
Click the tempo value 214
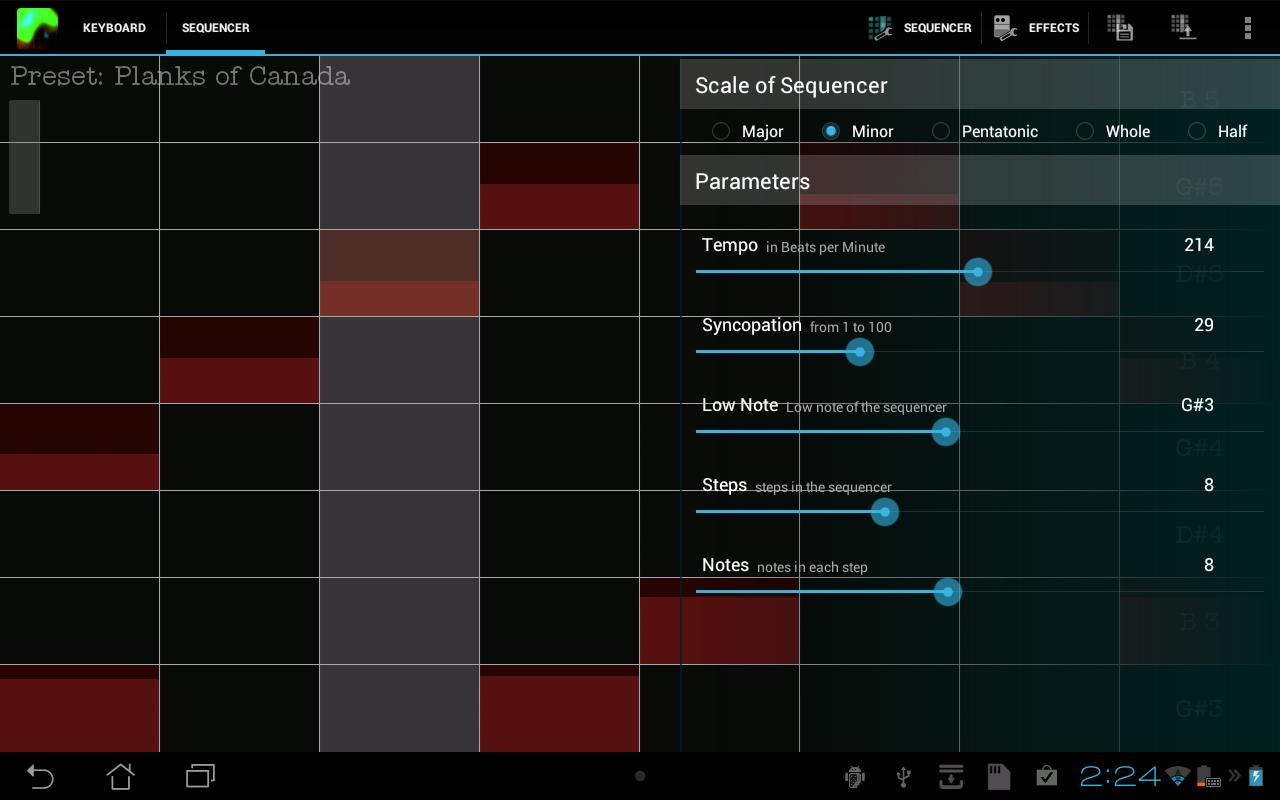click(x=1198, y=245)
